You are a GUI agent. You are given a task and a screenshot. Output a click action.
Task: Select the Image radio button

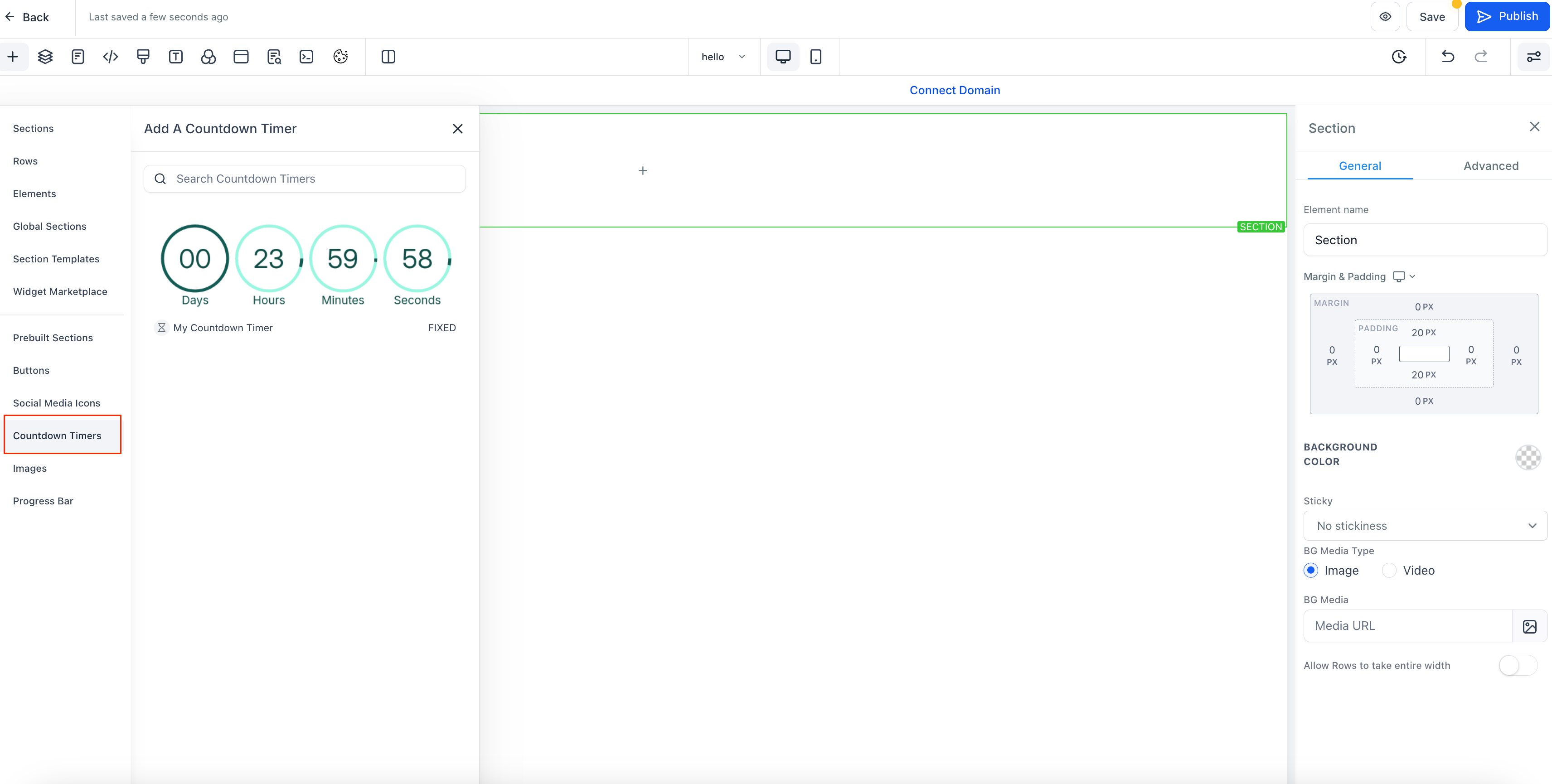[x=1311, y=570]
